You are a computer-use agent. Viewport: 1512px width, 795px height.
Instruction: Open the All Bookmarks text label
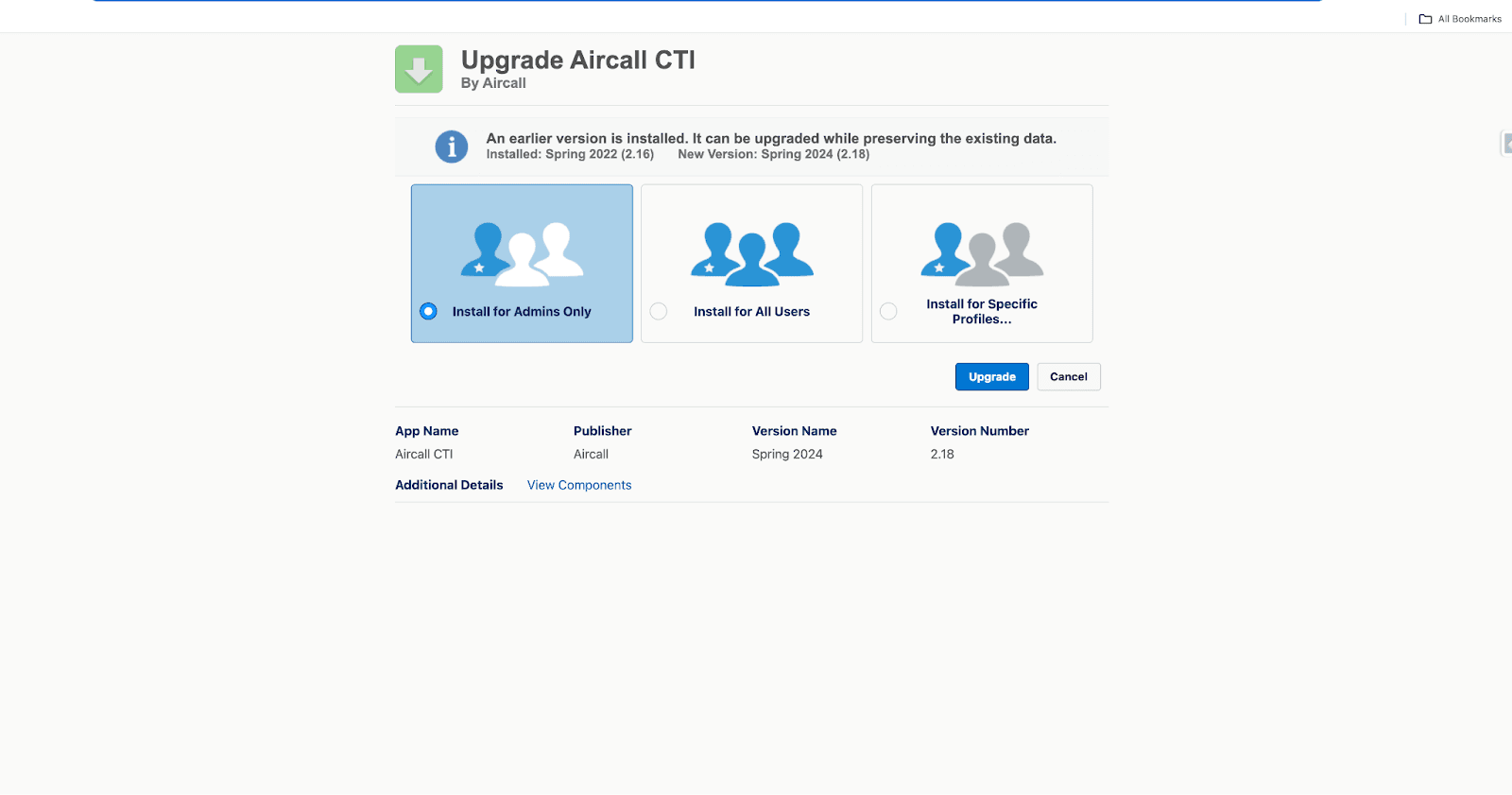click(x=1469, y=19)
